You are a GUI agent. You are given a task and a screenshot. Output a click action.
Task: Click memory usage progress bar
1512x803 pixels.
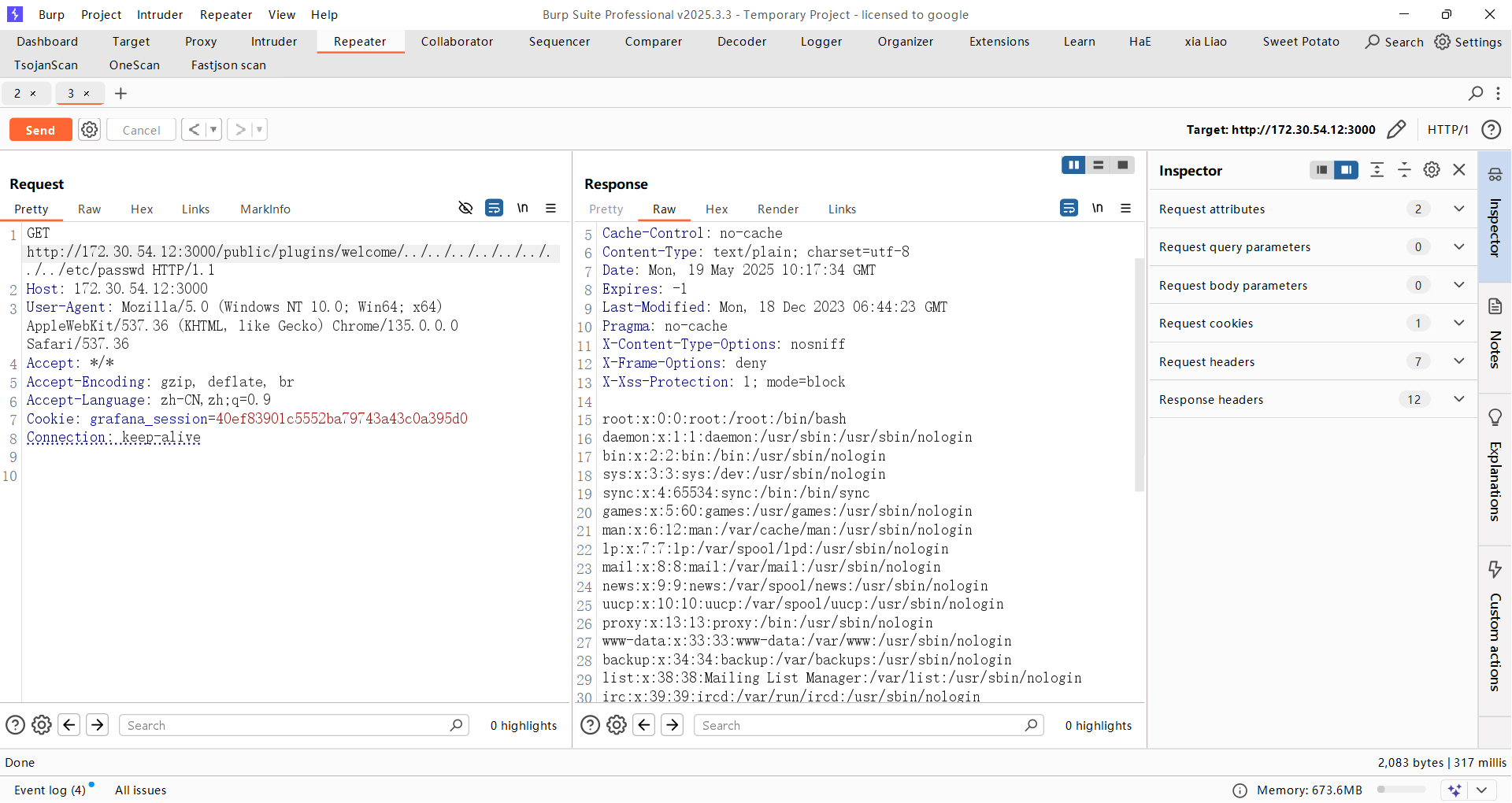coord(1401,790)
